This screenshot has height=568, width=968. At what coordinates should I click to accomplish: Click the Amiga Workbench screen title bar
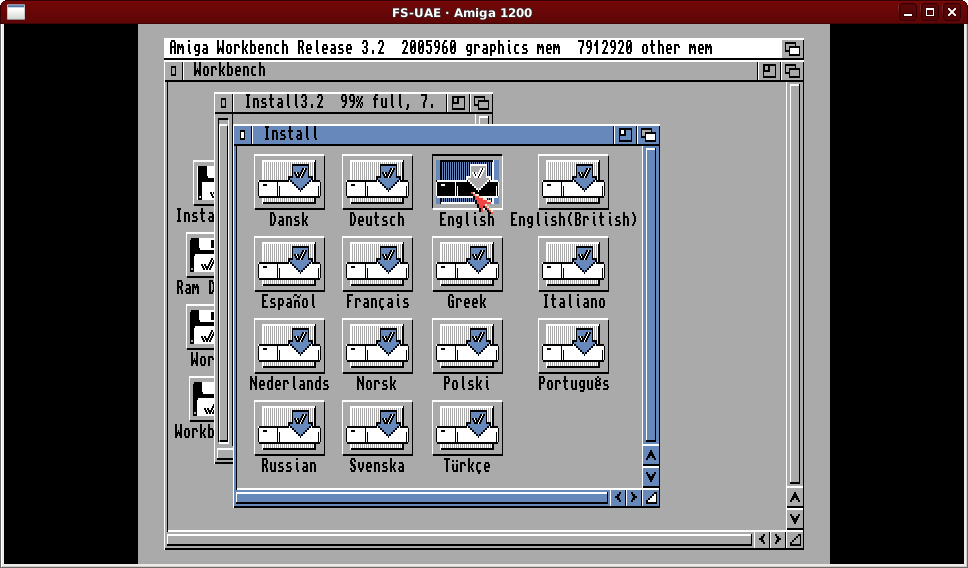click(472, 48)
